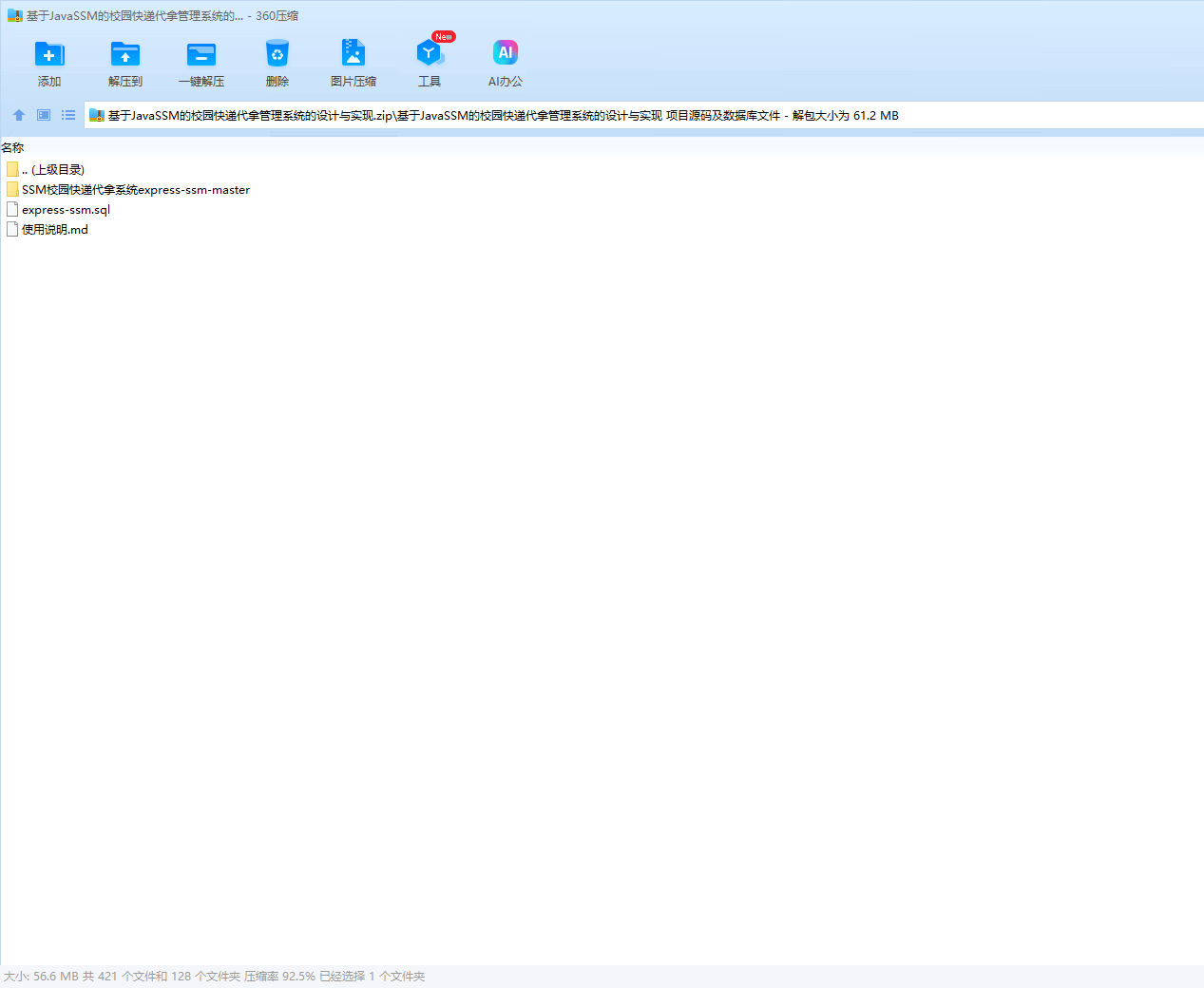Click the file icon beside 使用说明.md
This screenshot has height=988, width=1204.
tap(12, 229)
